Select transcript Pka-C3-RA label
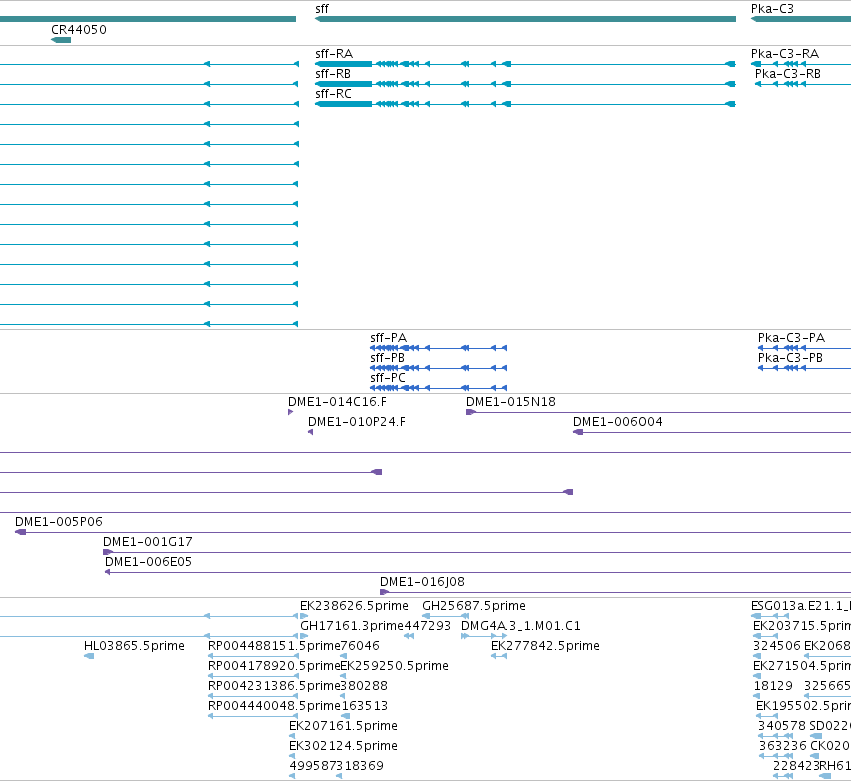Viewport: 851px width, 781px height. coord(785,54)
